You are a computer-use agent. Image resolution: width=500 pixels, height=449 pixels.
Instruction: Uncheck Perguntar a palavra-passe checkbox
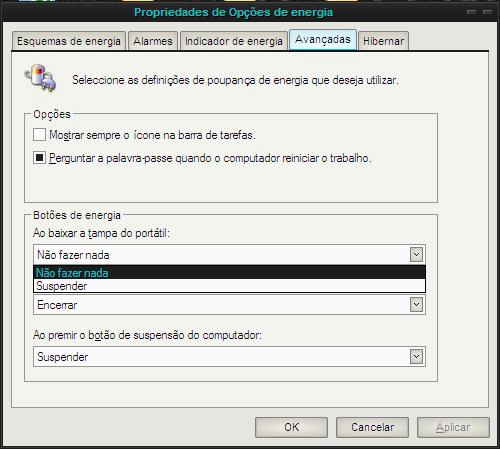click(x=39, y=158)
